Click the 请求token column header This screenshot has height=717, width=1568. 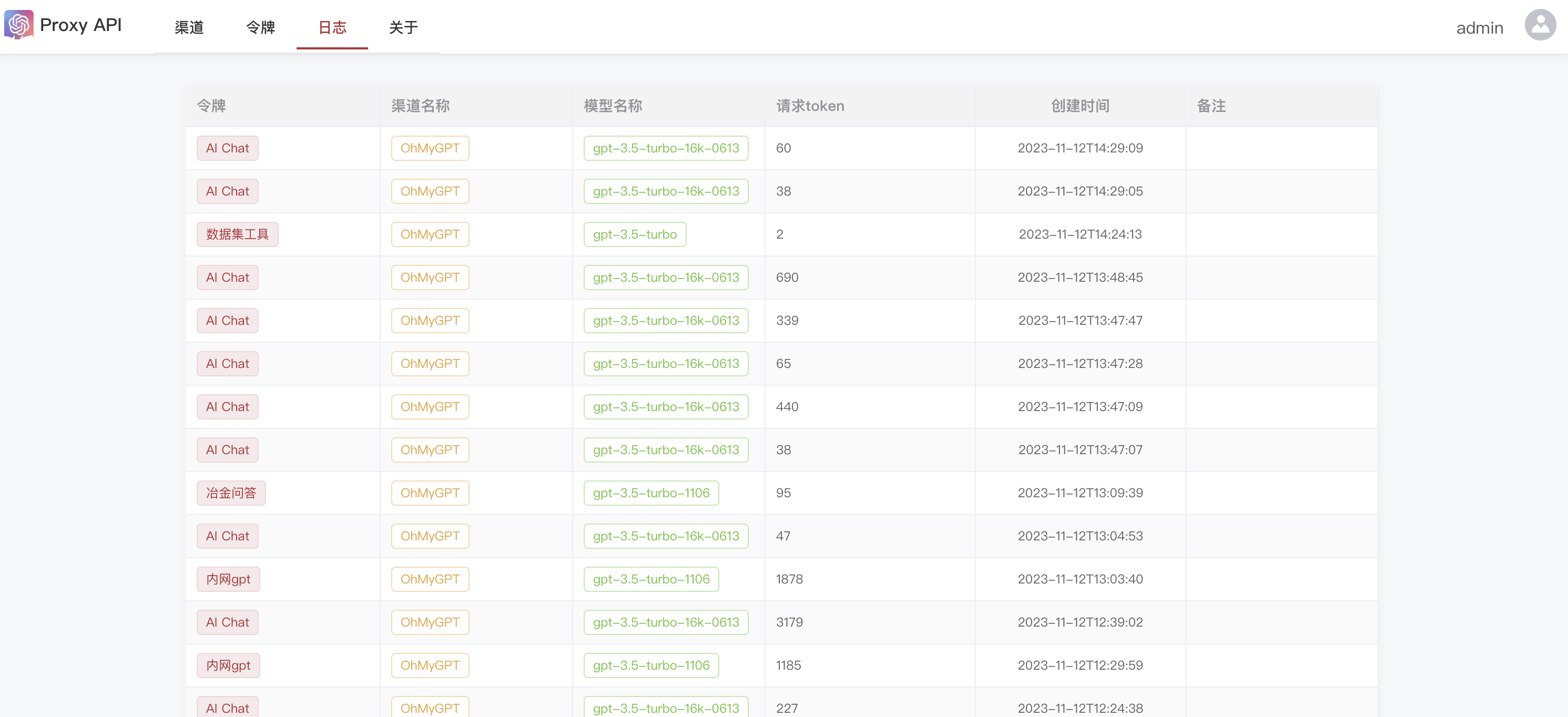810,106
